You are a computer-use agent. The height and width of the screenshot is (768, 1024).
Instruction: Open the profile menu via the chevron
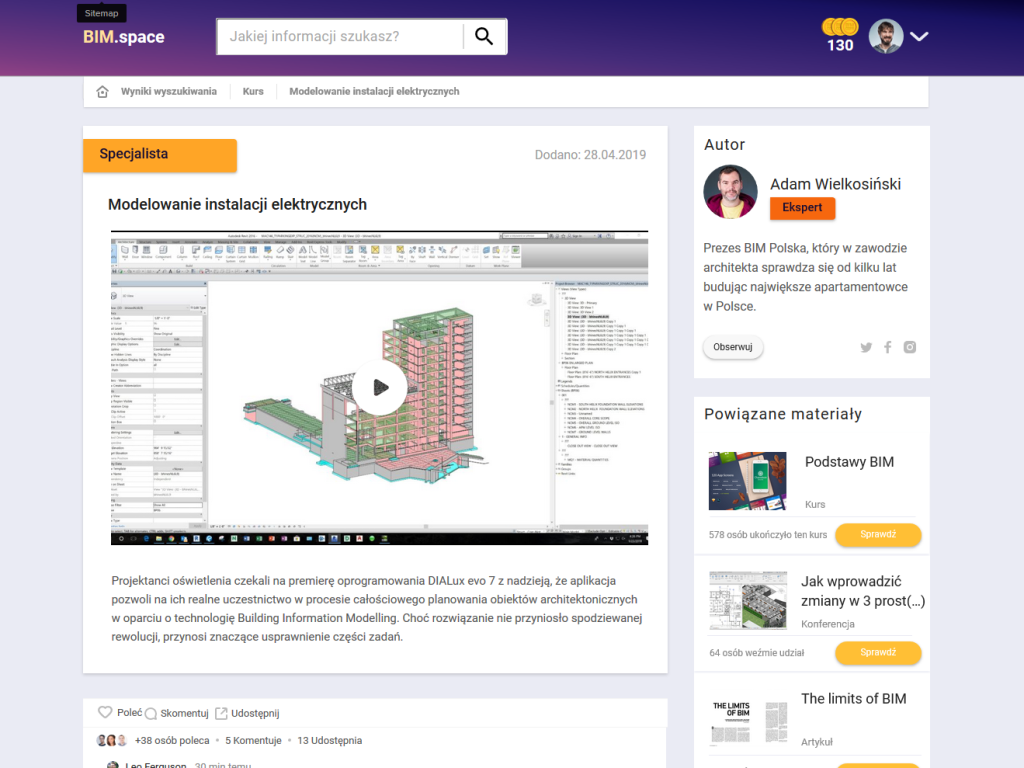point(918,36)
